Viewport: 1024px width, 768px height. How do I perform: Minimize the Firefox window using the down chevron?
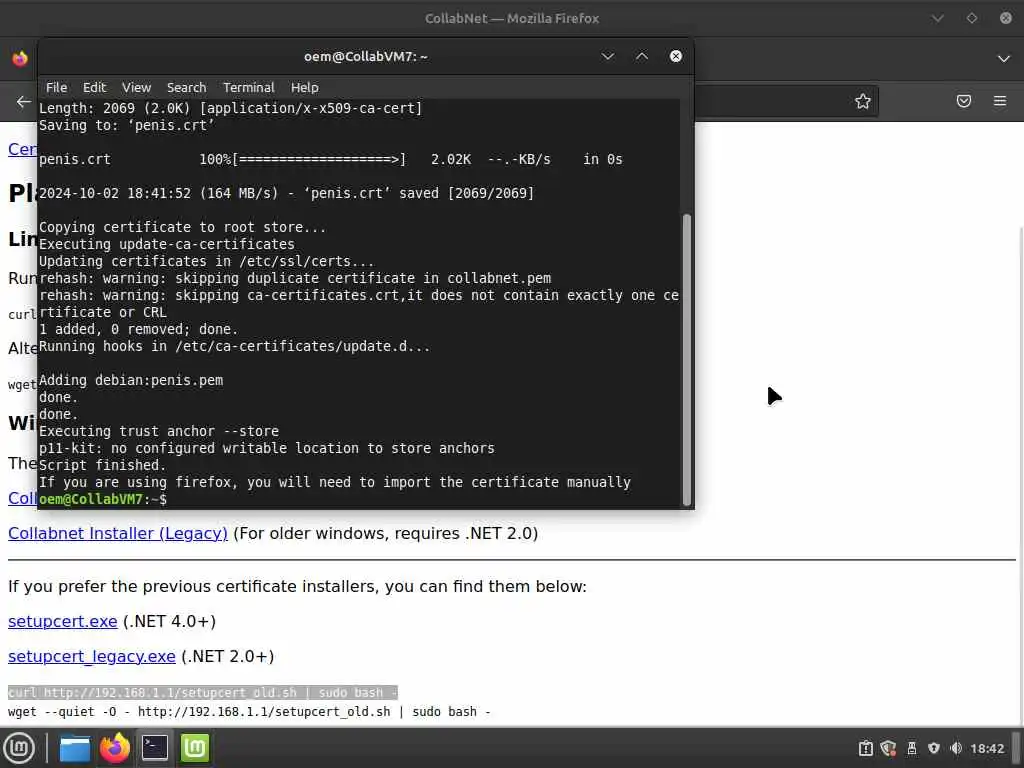point(938,18)
